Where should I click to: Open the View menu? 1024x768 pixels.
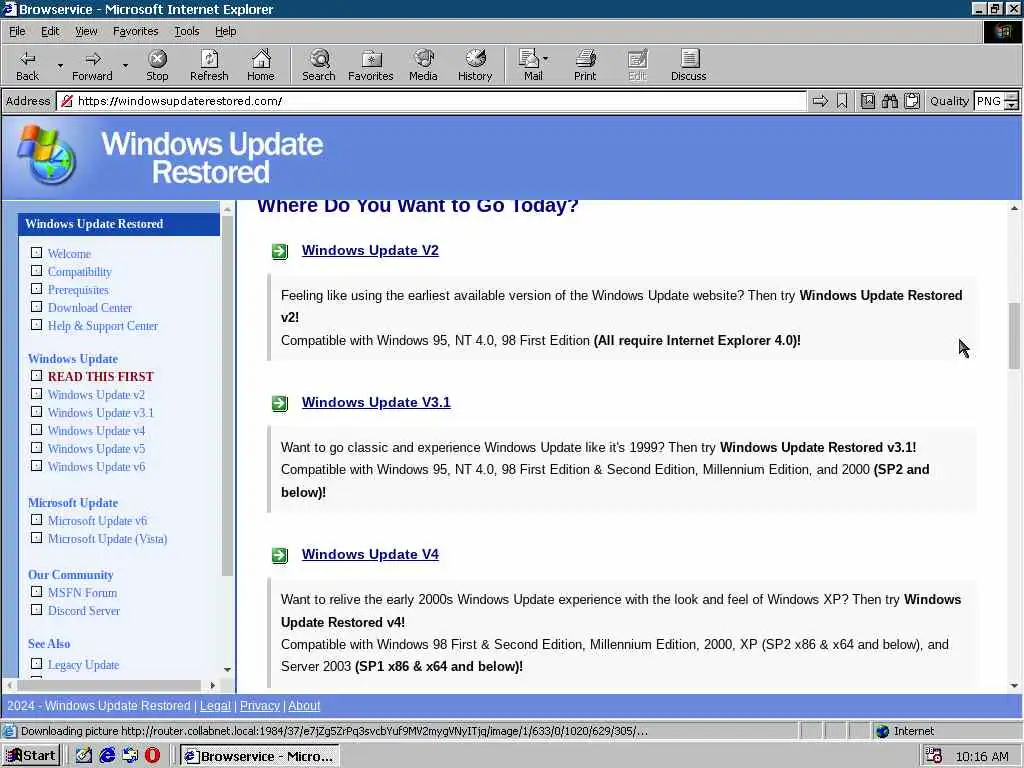(86, 31)
